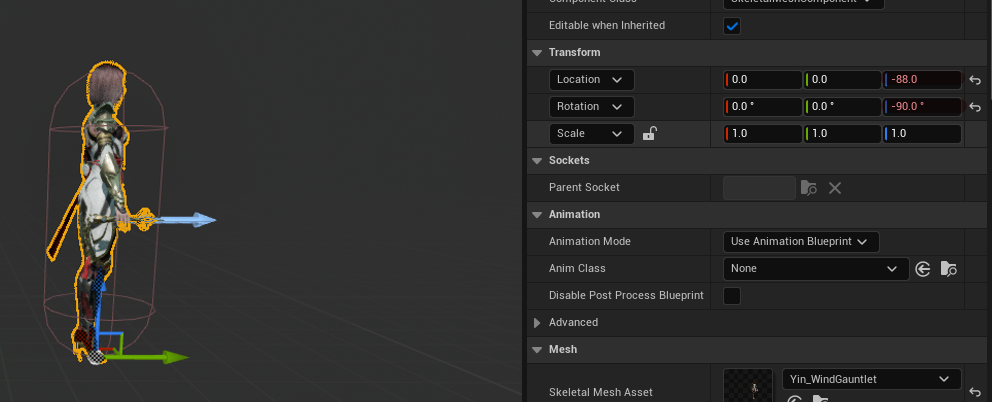Reset Rotation to default value

click(975, 107)
